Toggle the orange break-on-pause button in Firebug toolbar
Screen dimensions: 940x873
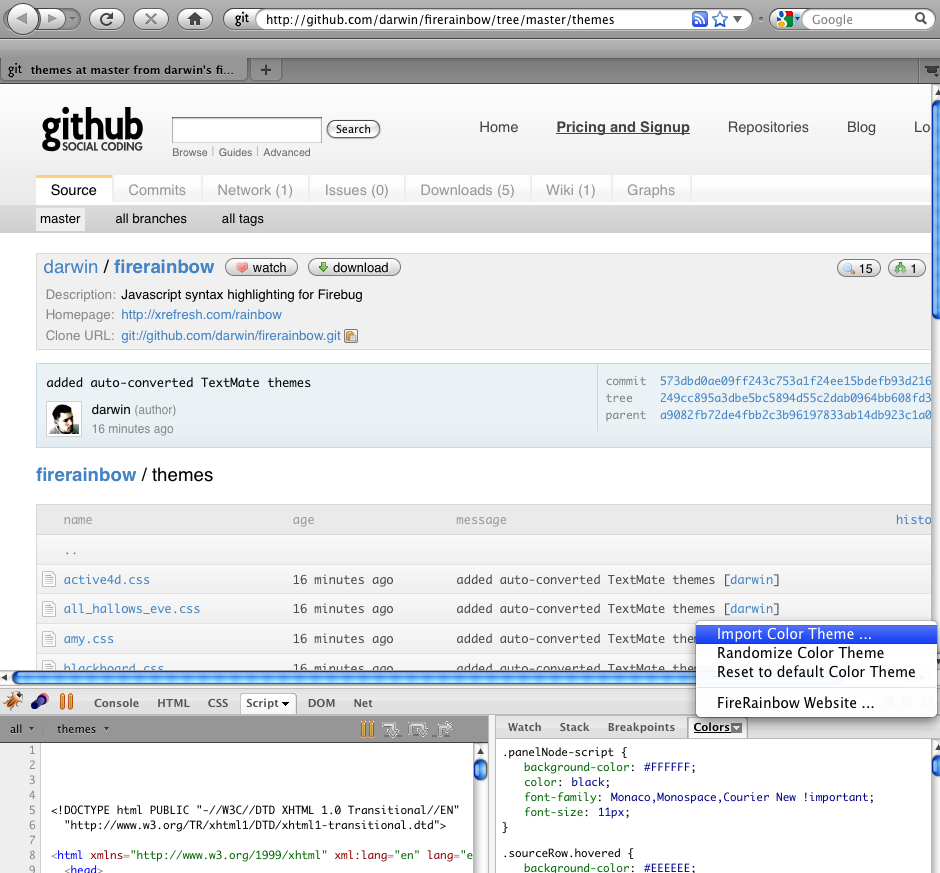click(x=67, y=702)
